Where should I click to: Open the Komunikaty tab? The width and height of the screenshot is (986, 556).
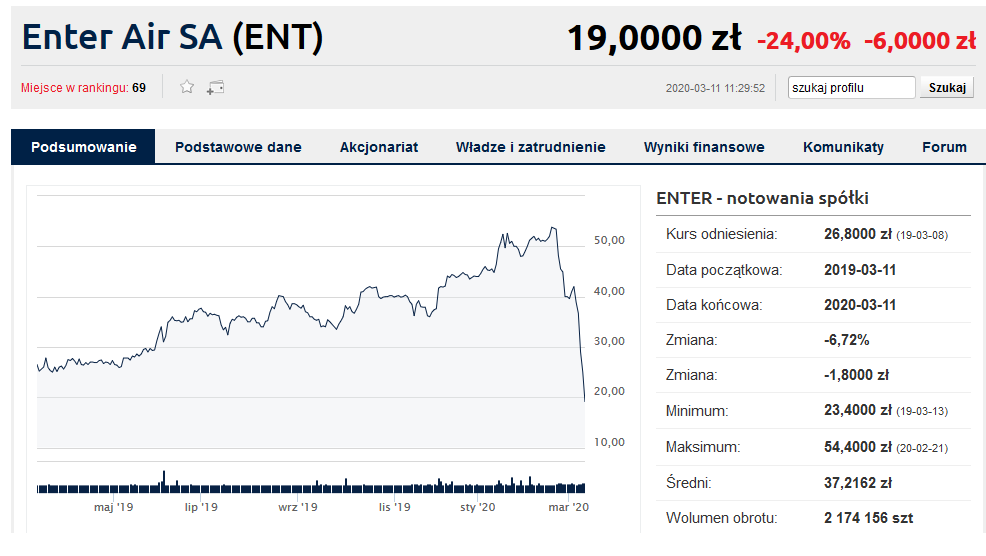(843, 147)
